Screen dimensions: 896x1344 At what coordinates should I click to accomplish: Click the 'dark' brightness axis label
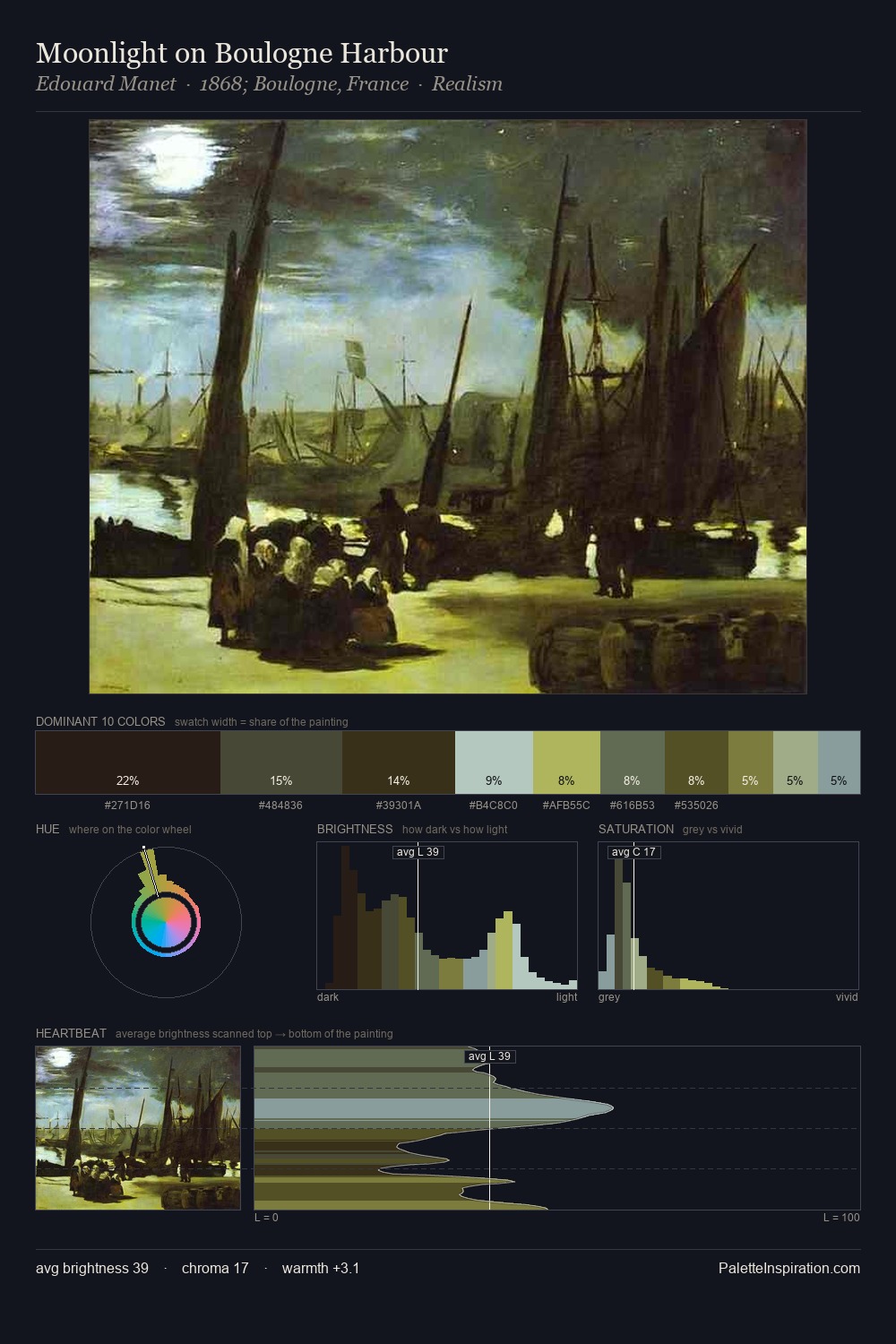click(x=328, y=997)
